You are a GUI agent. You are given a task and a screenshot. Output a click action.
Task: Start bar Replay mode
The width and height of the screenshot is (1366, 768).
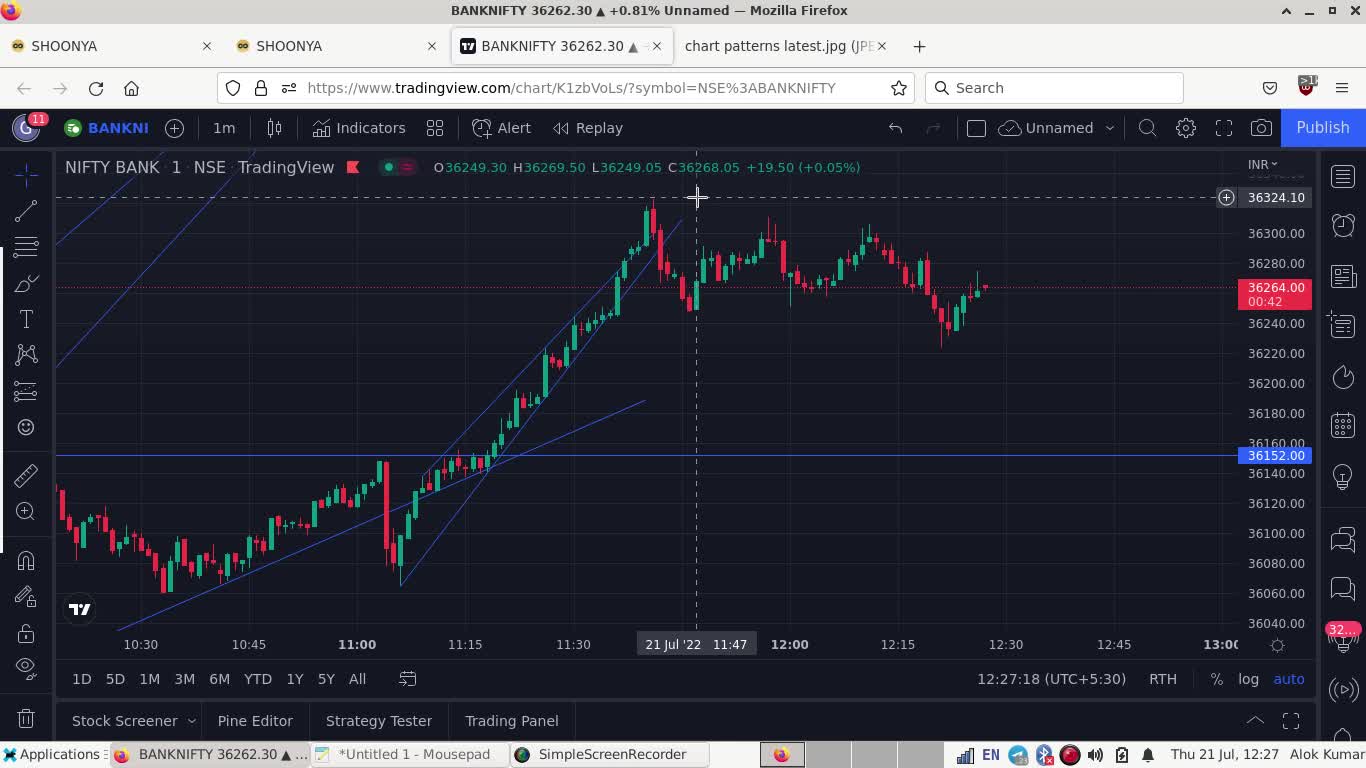click(588, 128)
